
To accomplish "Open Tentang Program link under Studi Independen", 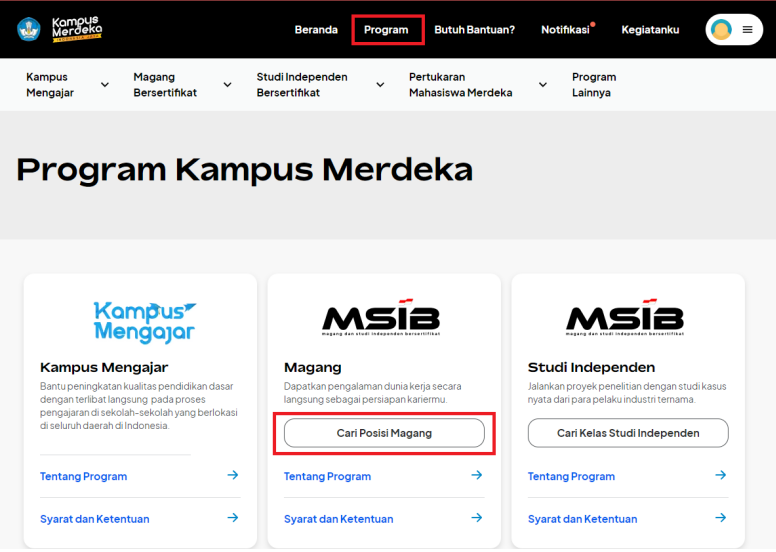I will (572, 476).
